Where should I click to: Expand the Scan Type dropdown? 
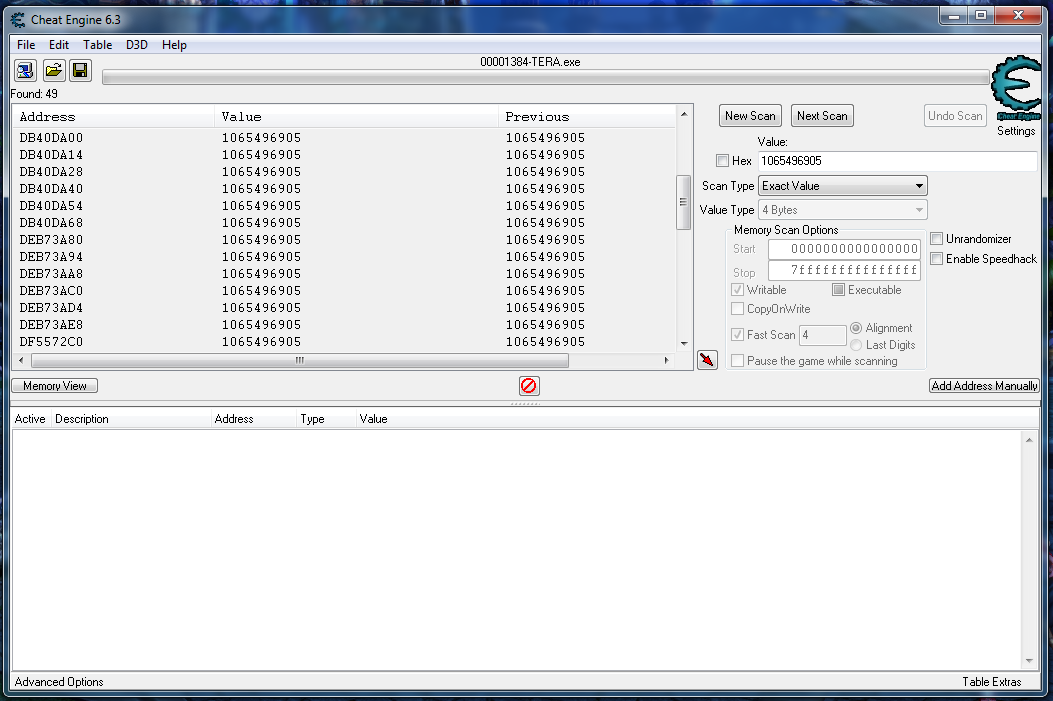click(842, 186)
